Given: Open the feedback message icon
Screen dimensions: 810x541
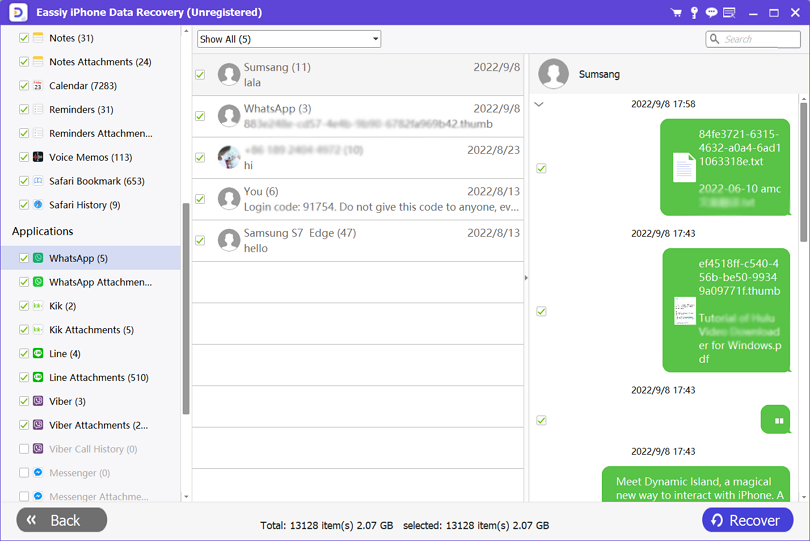Looking at the screenshot, I should point(729,12).
